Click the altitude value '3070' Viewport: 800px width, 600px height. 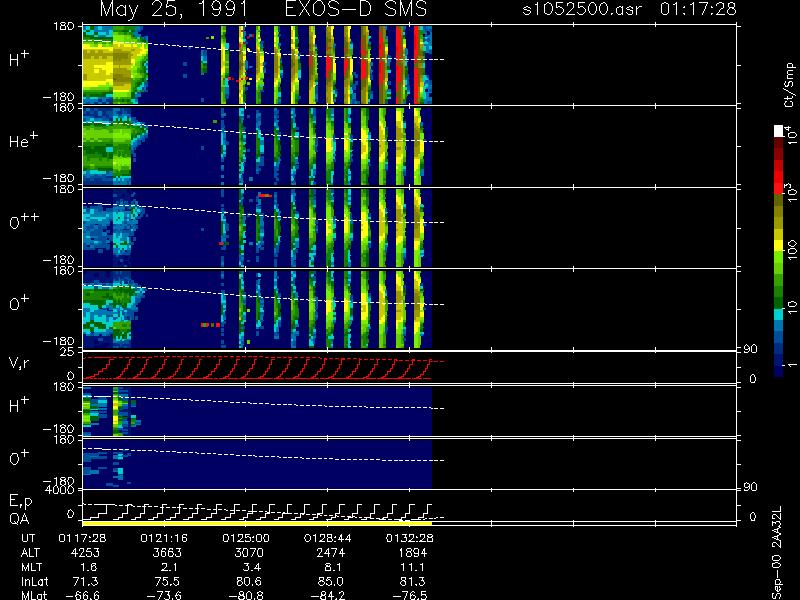pos(249,553)
